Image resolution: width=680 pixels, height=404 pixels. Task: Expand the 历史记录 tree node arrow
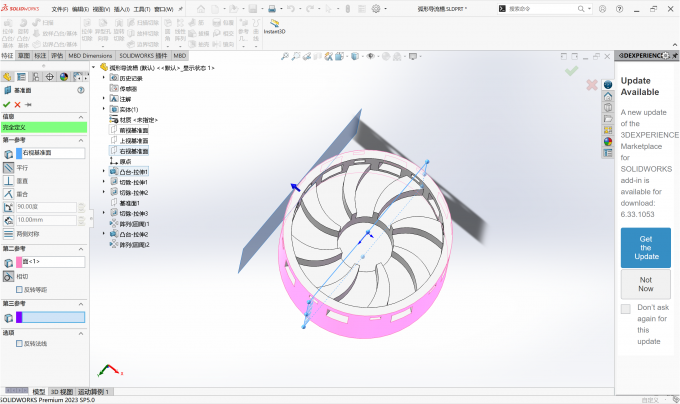104,78
